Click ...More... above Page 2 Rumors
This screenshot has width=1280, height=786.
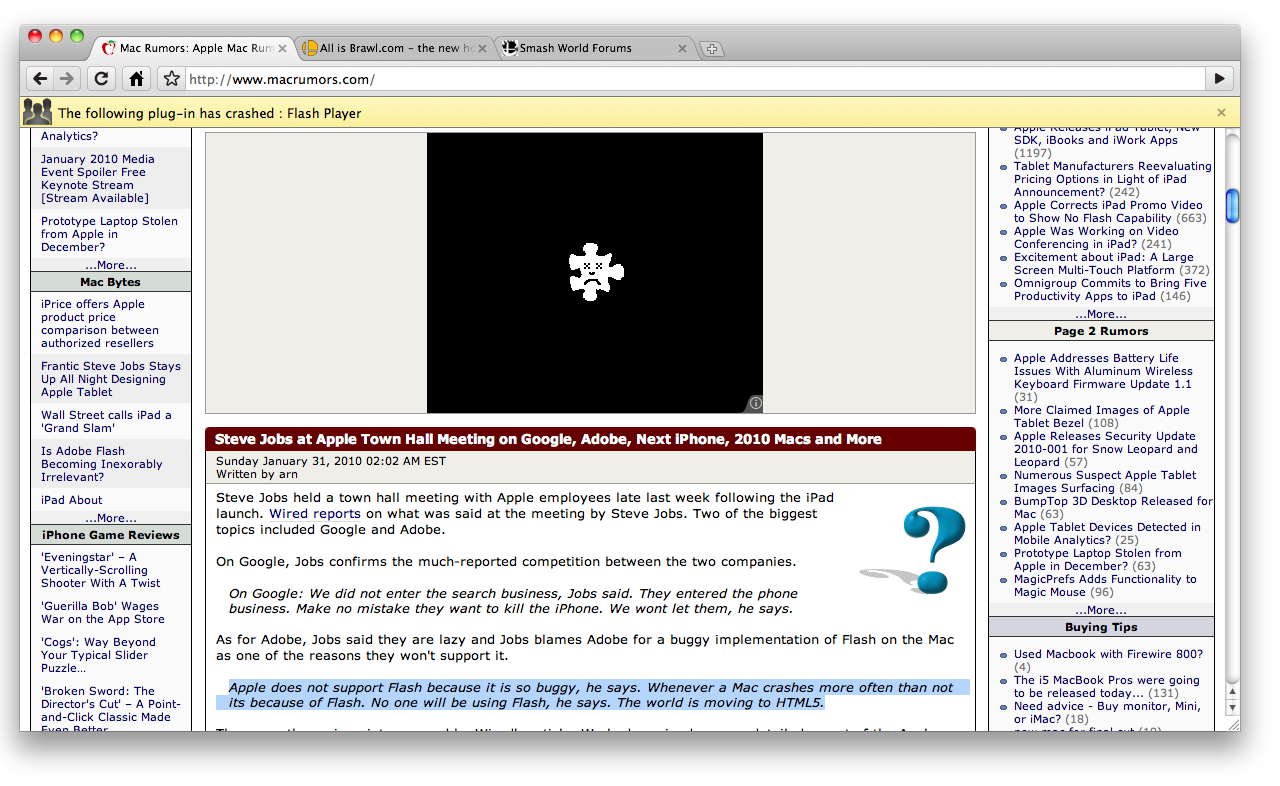pos(1101,314)
